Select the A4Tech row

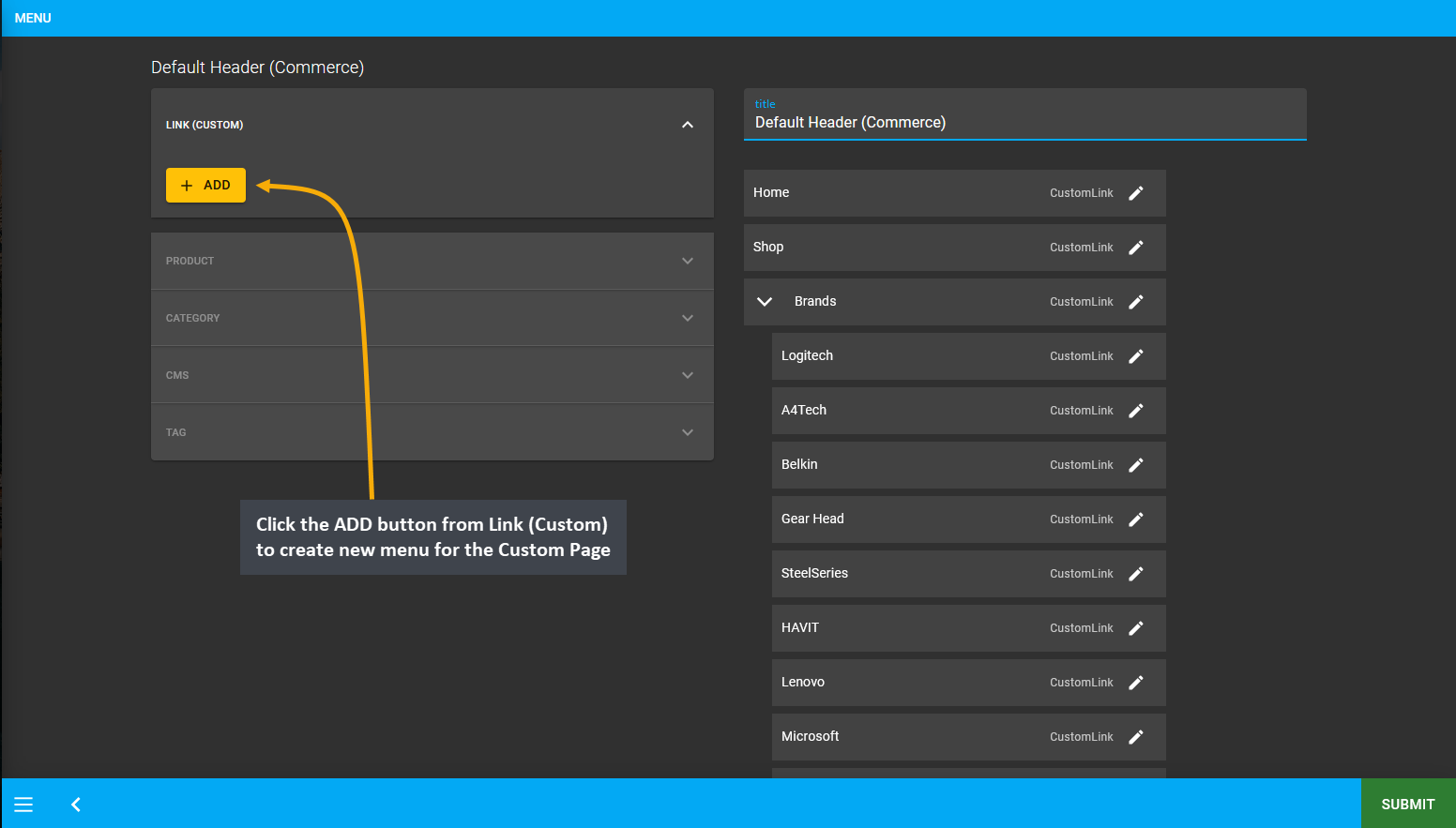[x=969, y=411]
